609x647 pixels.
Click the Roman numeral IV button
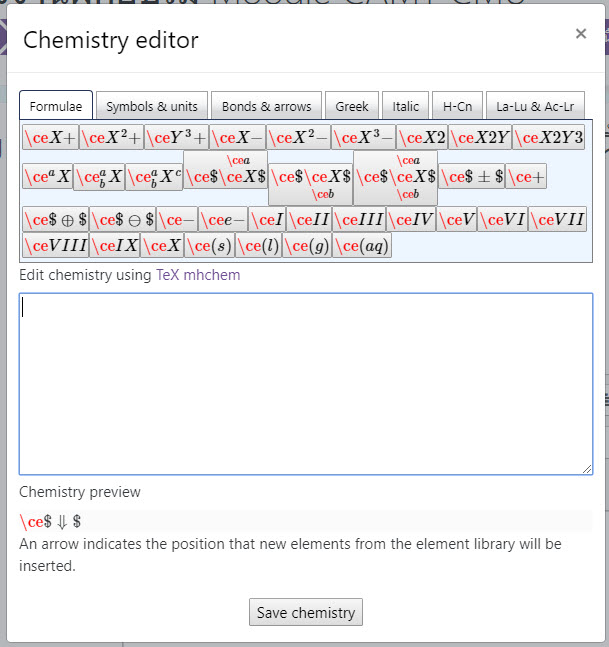click(410, 219)
